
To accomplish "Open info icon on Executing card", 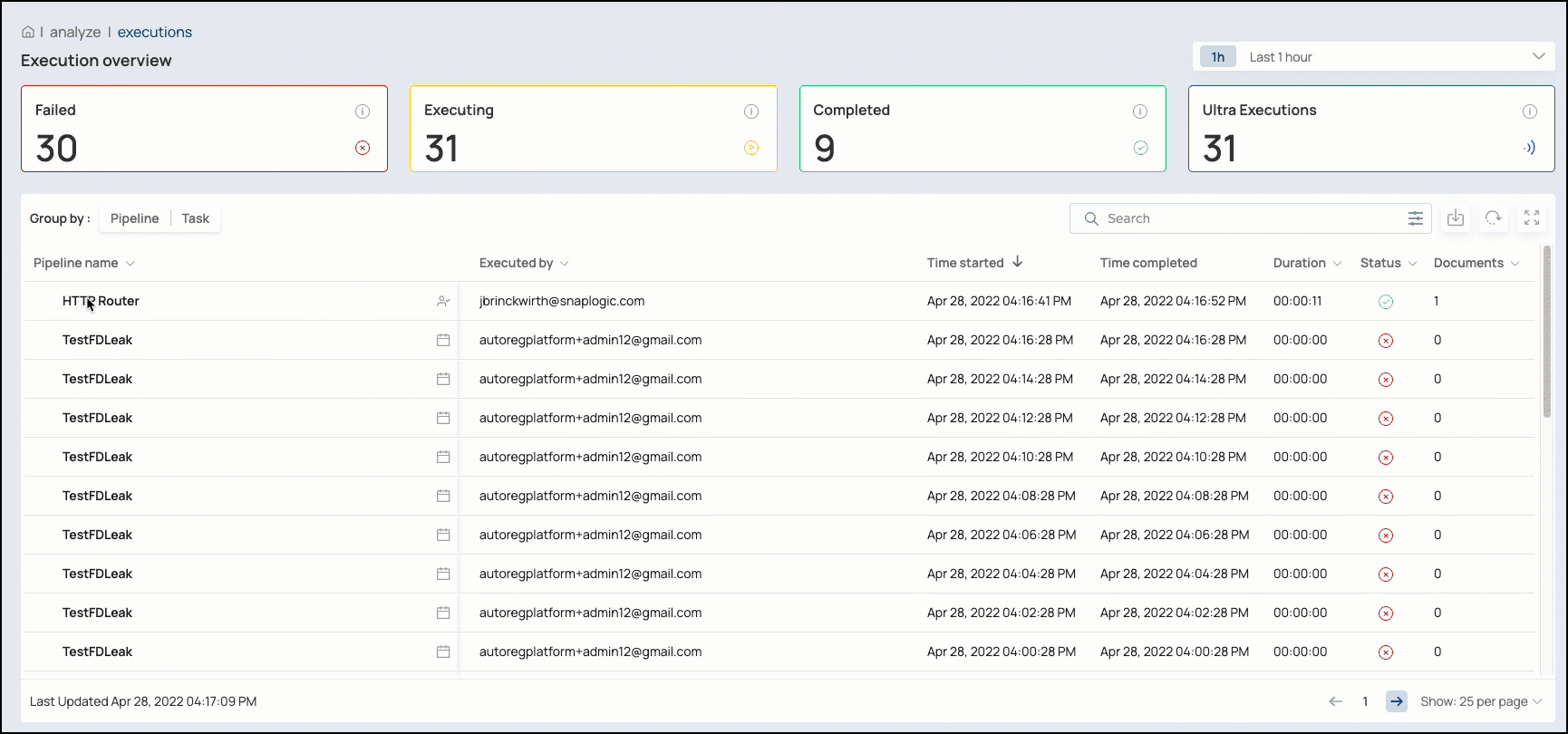I will [751, 111].
